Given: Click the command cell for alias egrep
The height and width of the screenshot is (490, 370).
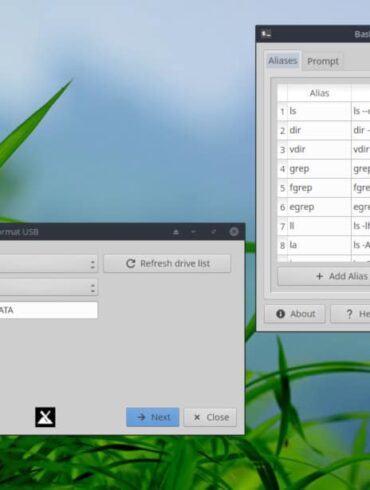Looking at the screenshot, I should 361,207.
